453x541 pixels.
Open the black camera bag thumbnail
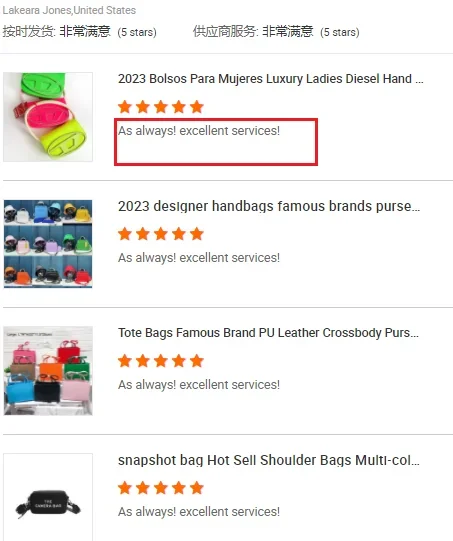coord(48,497)
